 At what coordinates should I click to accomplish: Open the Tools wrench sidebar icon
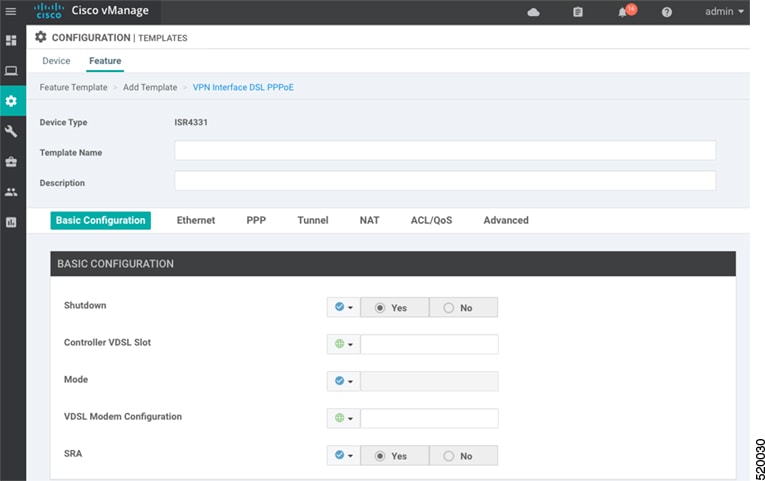tap(11, 131)
